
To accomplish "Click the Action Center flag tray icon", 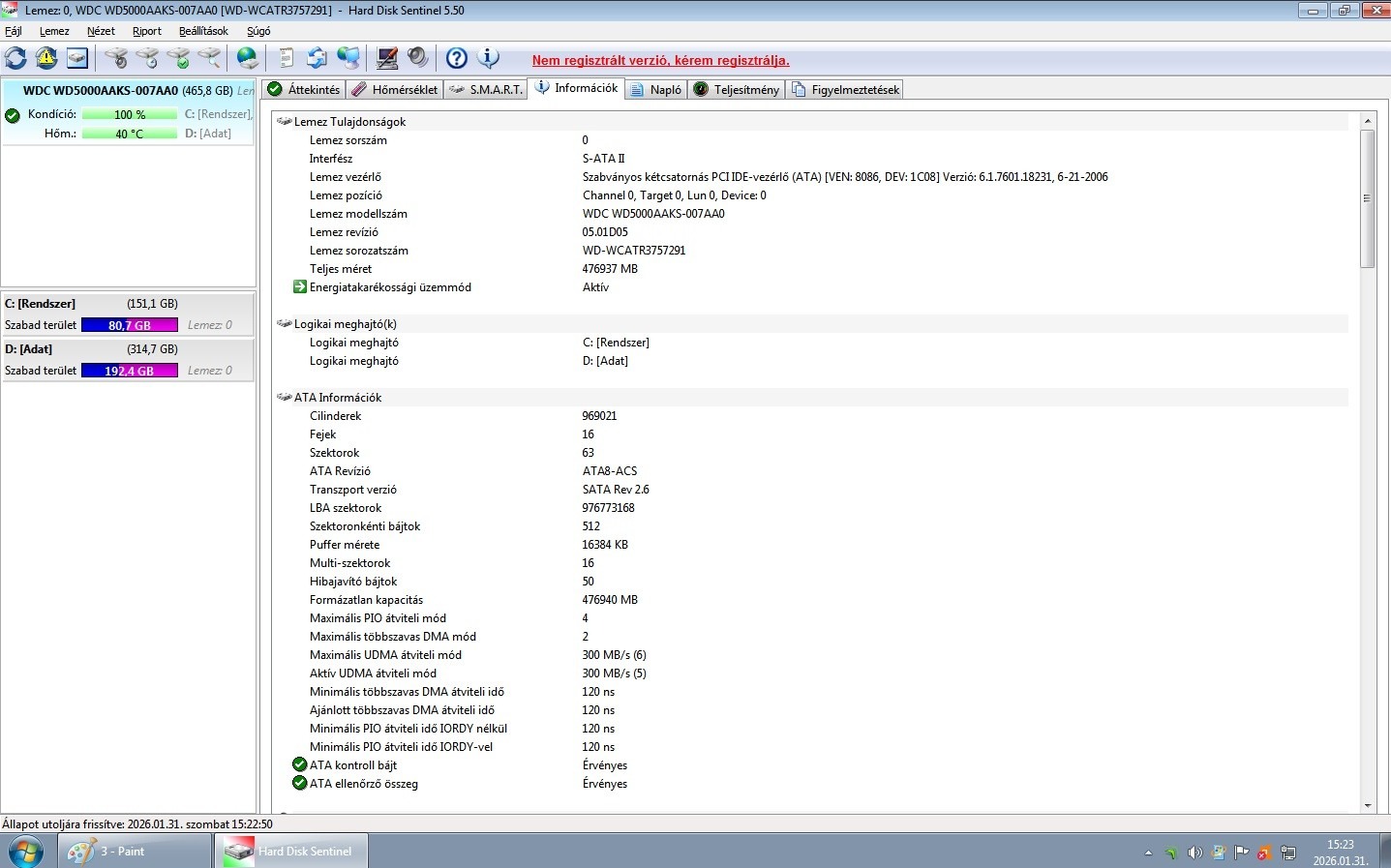I will [1241, 853].
